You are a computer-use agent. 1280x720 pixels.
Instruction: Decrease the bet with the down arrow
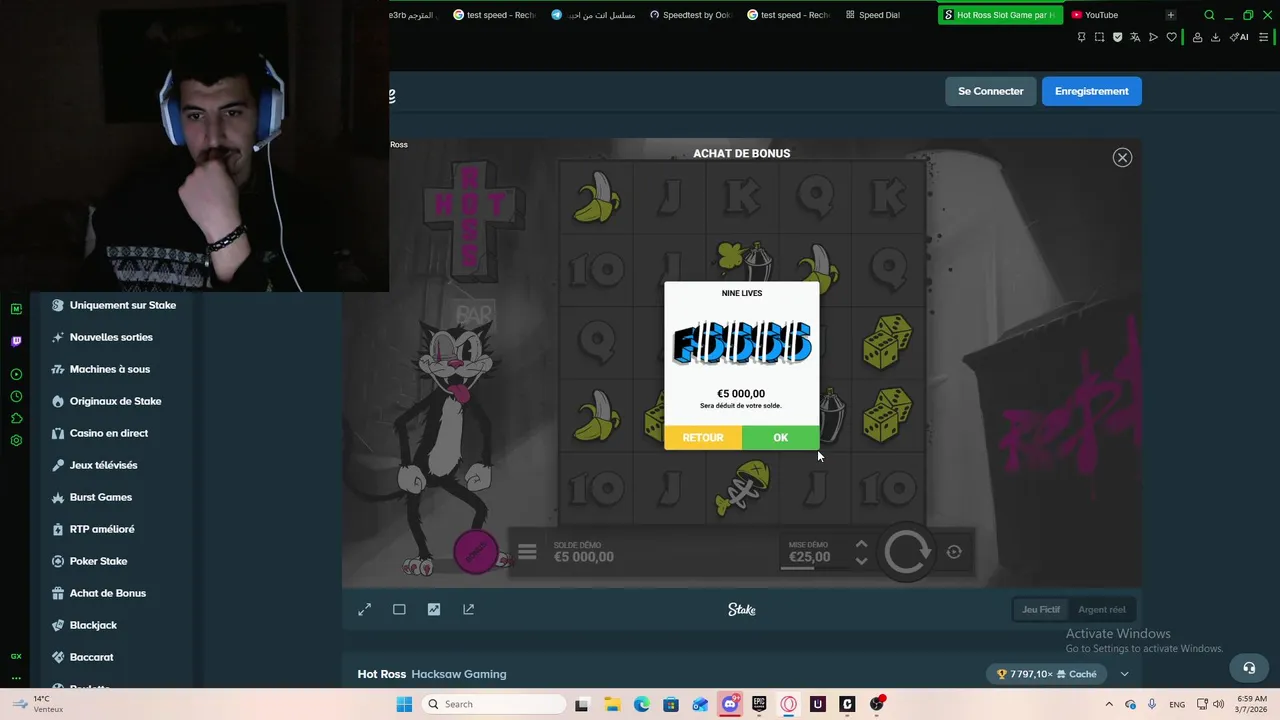(861, 561)
